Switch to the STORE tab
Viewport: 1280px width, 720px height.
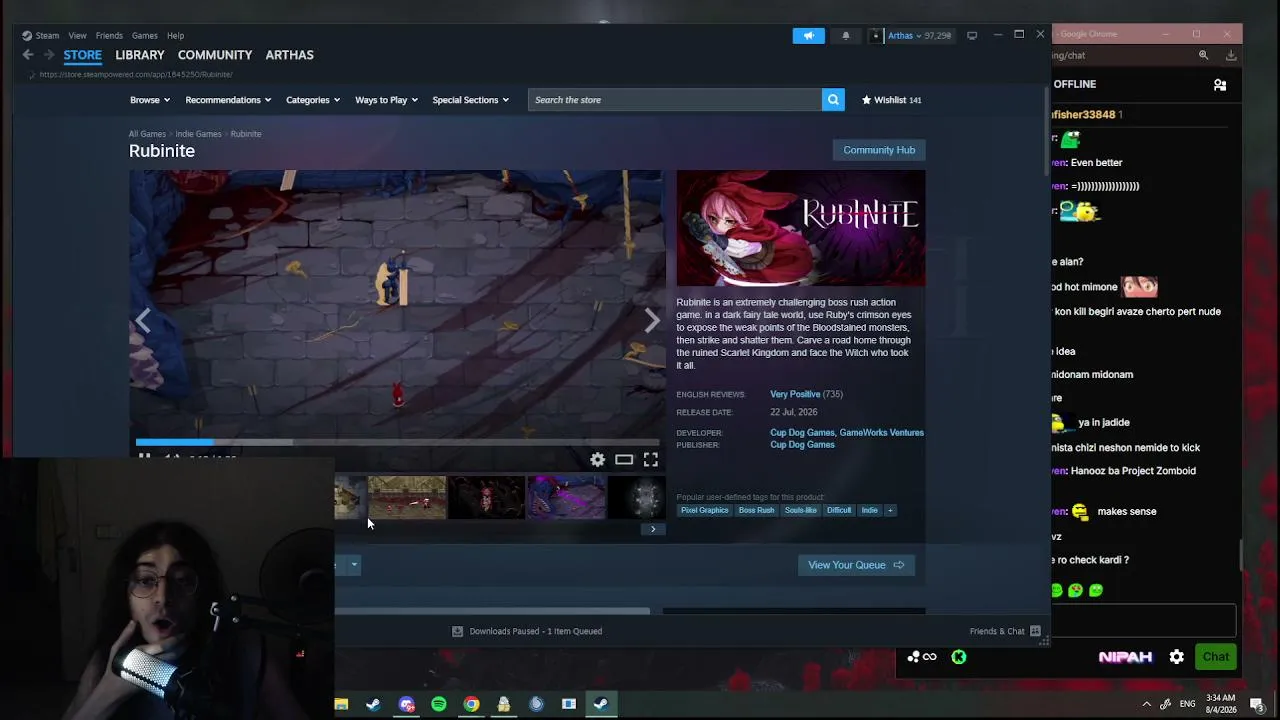pos(83,55)
